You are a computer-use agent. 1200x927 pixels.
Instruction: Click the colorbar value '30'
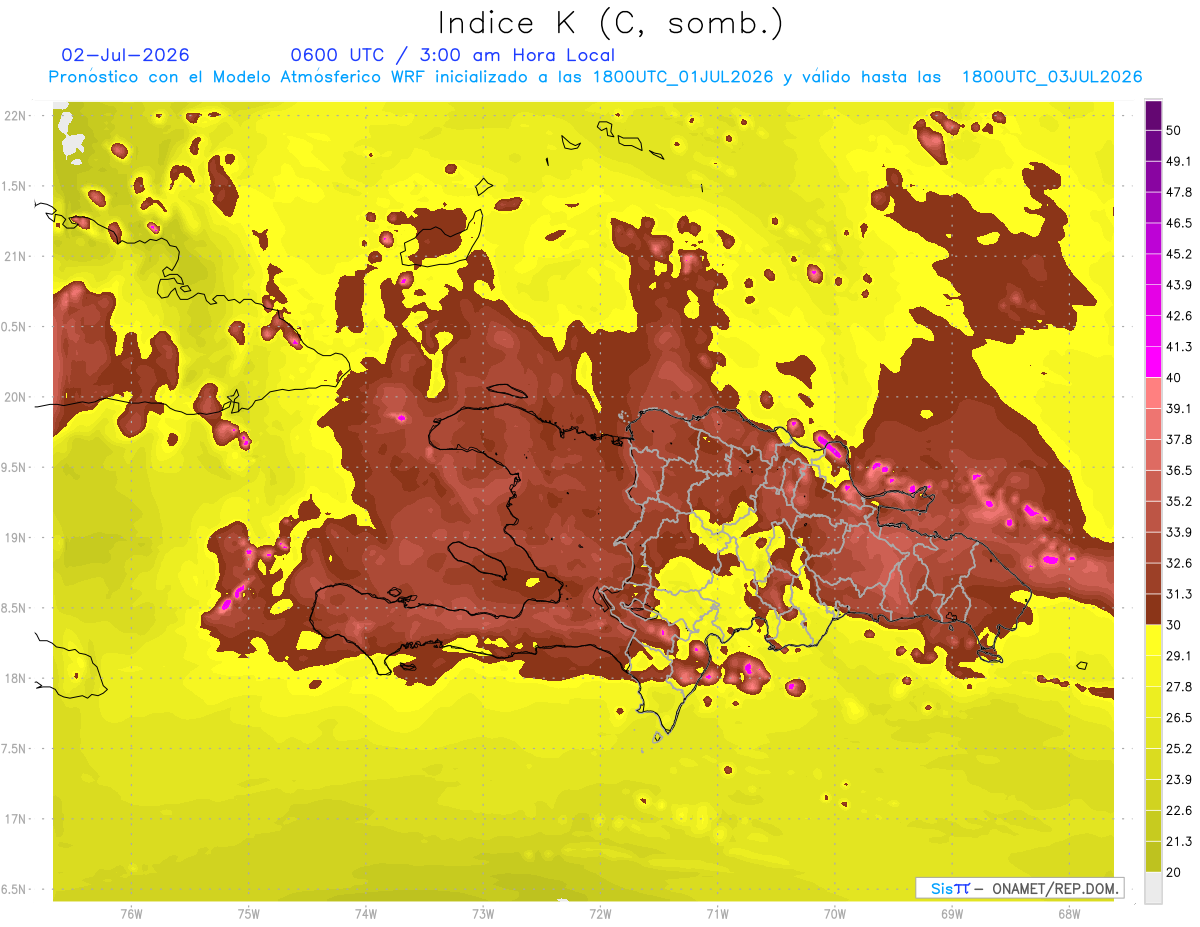click(1175, 625)
